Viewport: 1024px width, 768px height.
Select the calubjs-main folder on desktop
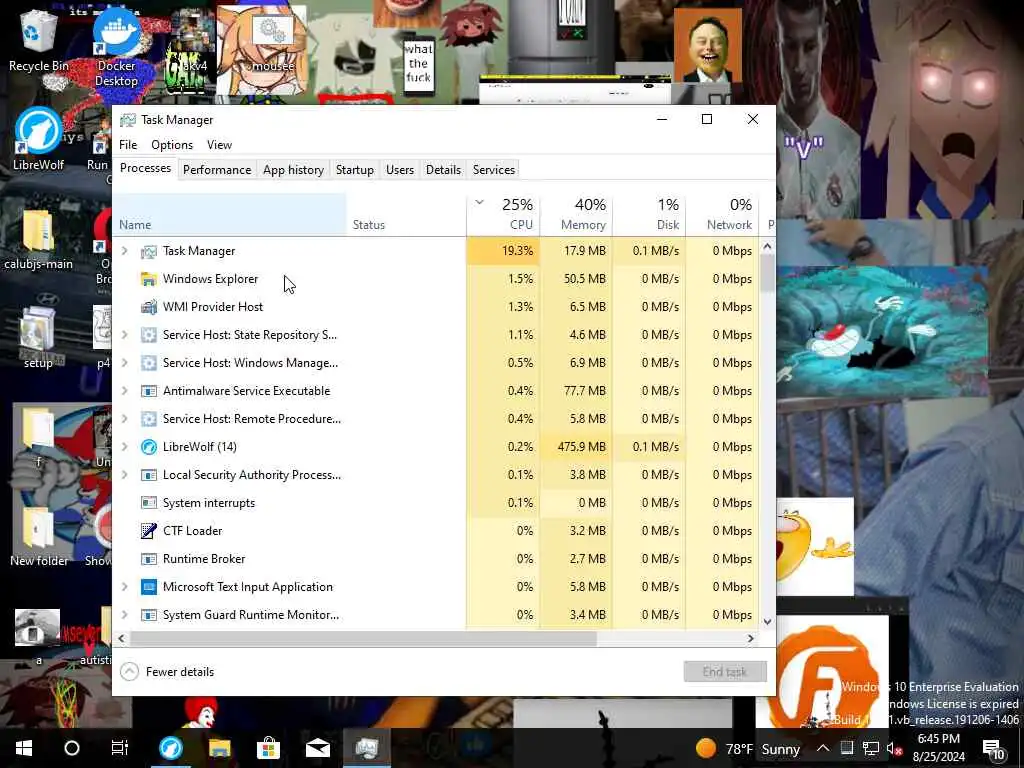click(39, 239)
